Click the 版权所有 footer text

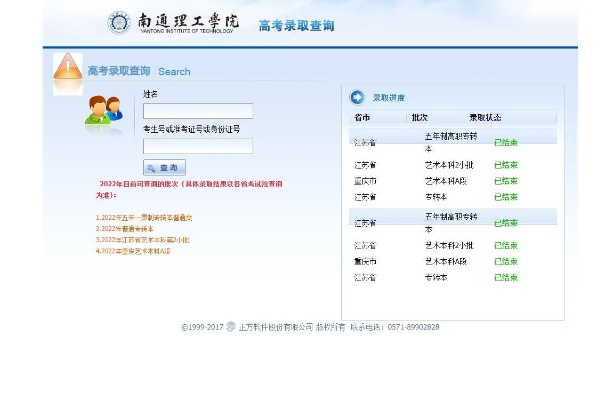(x=331, y=327)
